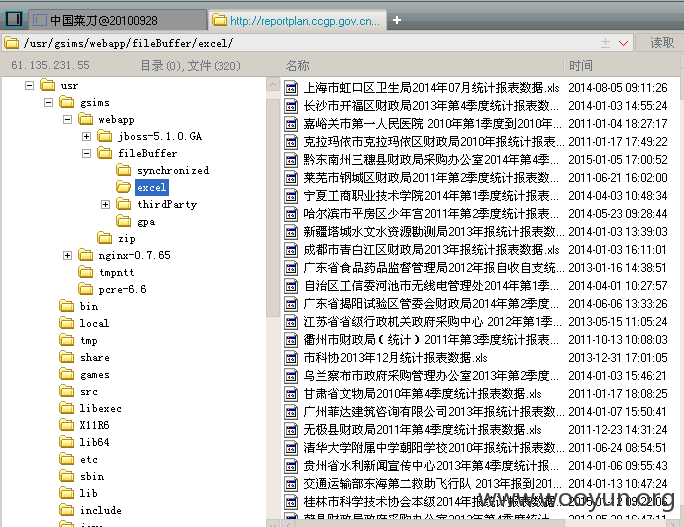
Task: Expand the jboss-5.1.0.GA folder node
Action: [x=86, y=137]
